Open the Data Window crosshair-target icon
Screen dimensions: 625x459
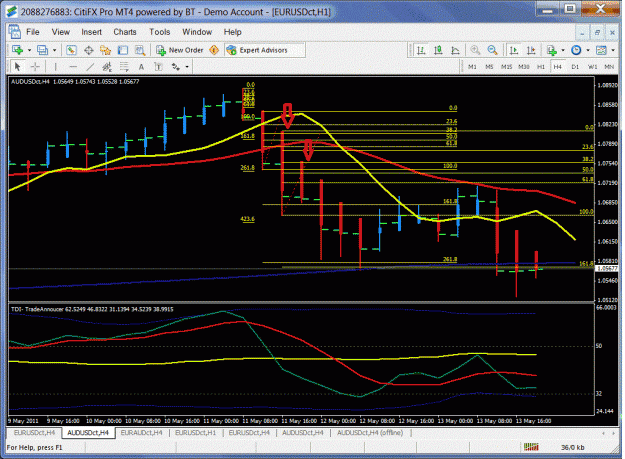[x=88, y=50]
